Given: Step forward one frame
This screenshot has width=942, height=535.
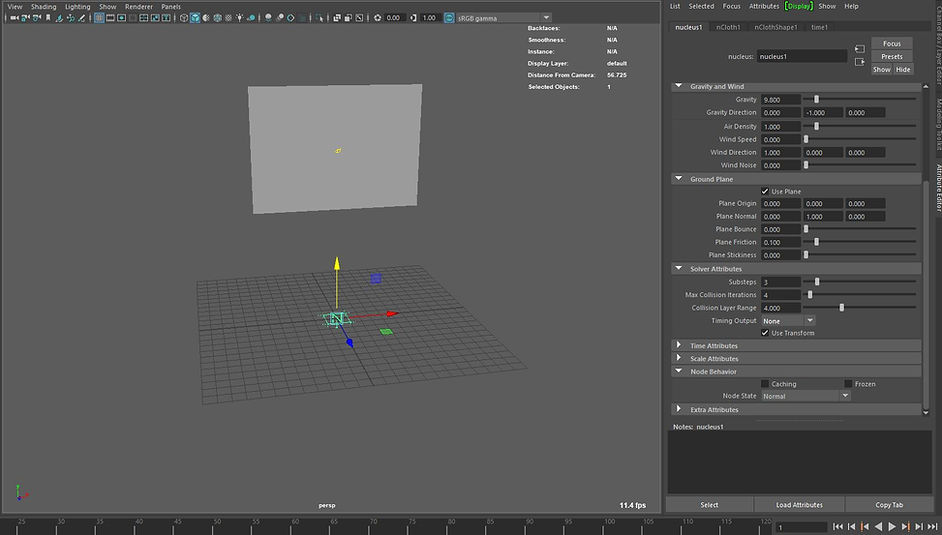Looking at the screenshot, I should point(919,527).
